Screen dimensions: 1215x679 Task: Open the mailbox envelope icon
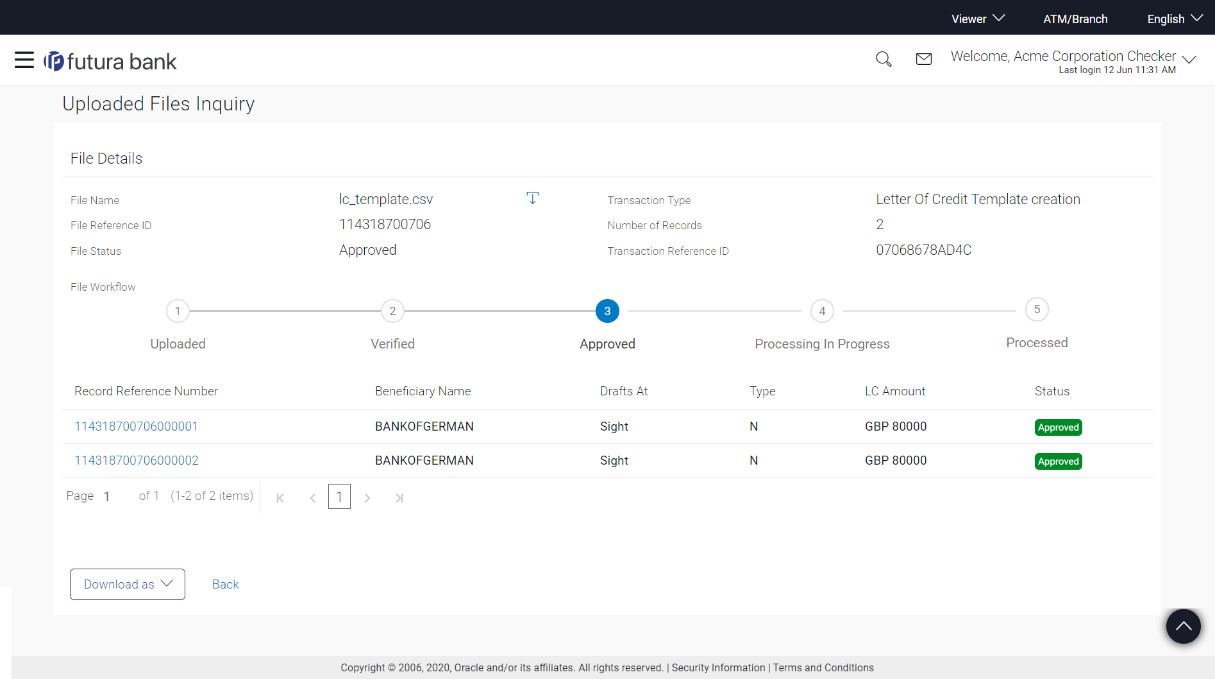[x=924, y=60]
